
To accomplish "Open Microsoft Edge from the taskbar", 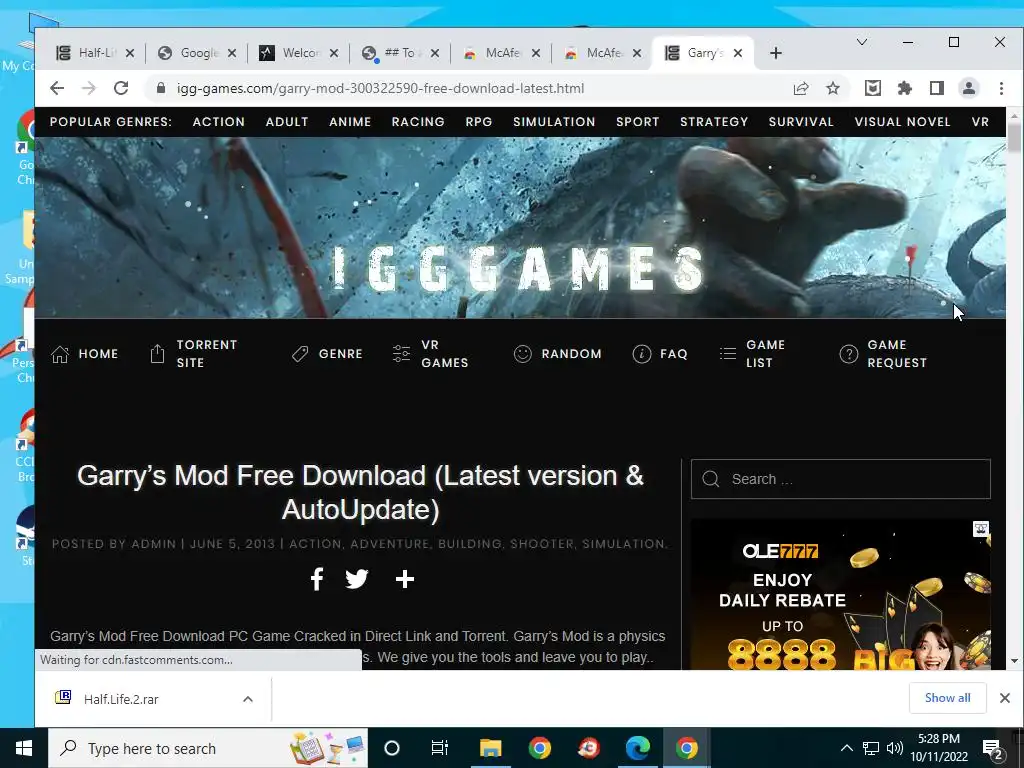I will click(637, 748).
